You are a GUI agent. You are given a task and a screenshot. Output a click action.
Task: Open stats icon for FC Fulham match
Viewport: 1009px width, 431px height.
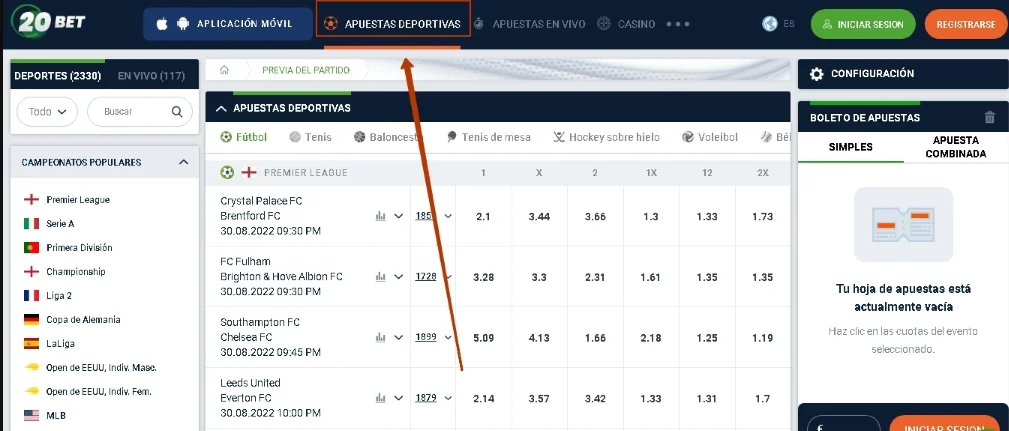point(380,277)
